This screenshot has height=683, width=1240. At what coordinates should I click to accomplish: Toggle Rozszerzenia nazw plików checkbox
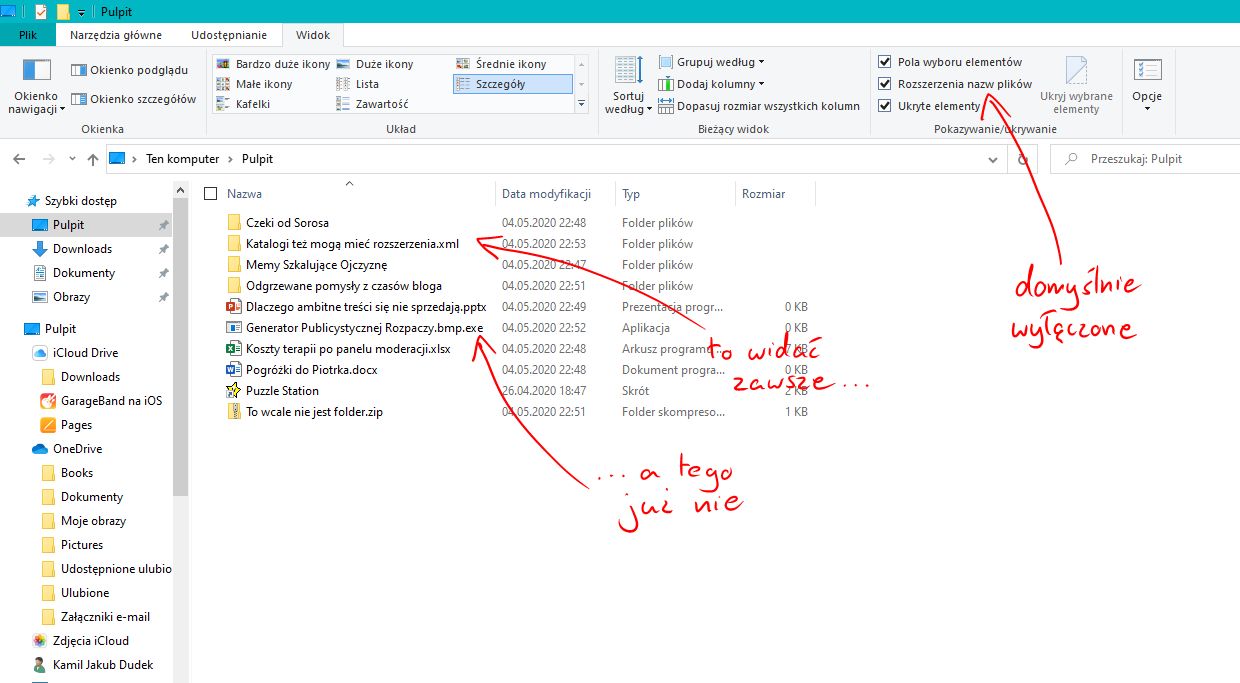click(884, 84)
